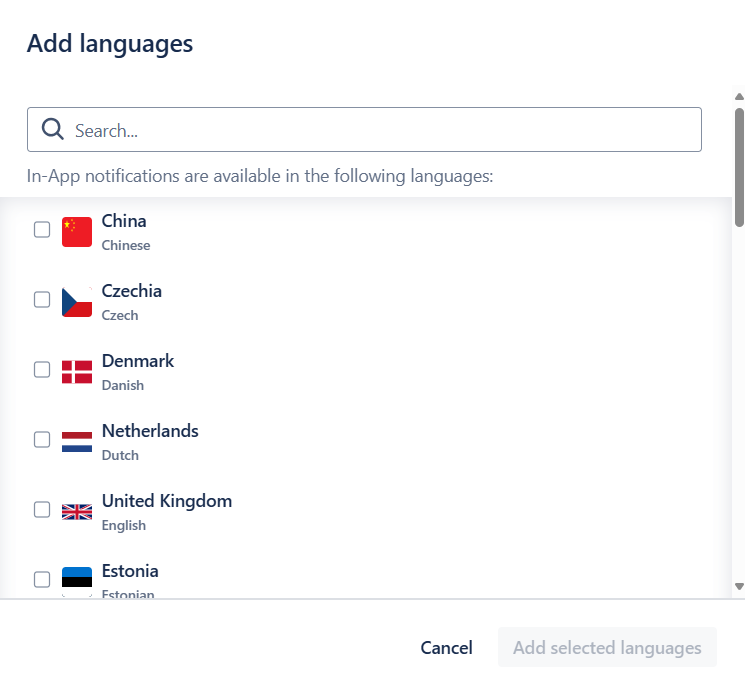This screenshot has width=745, height=695.
Task: Click the magnifying glass search icon
Action: [52, 129]
